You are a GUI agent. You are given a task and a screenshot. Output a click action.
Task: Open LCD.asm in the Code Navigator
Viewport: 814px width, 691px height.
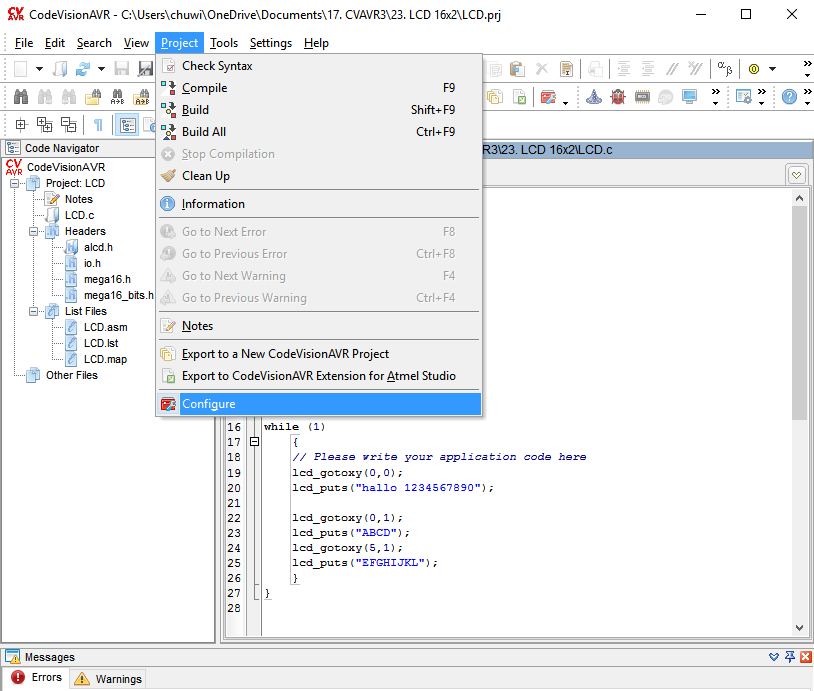coord(105,327)
